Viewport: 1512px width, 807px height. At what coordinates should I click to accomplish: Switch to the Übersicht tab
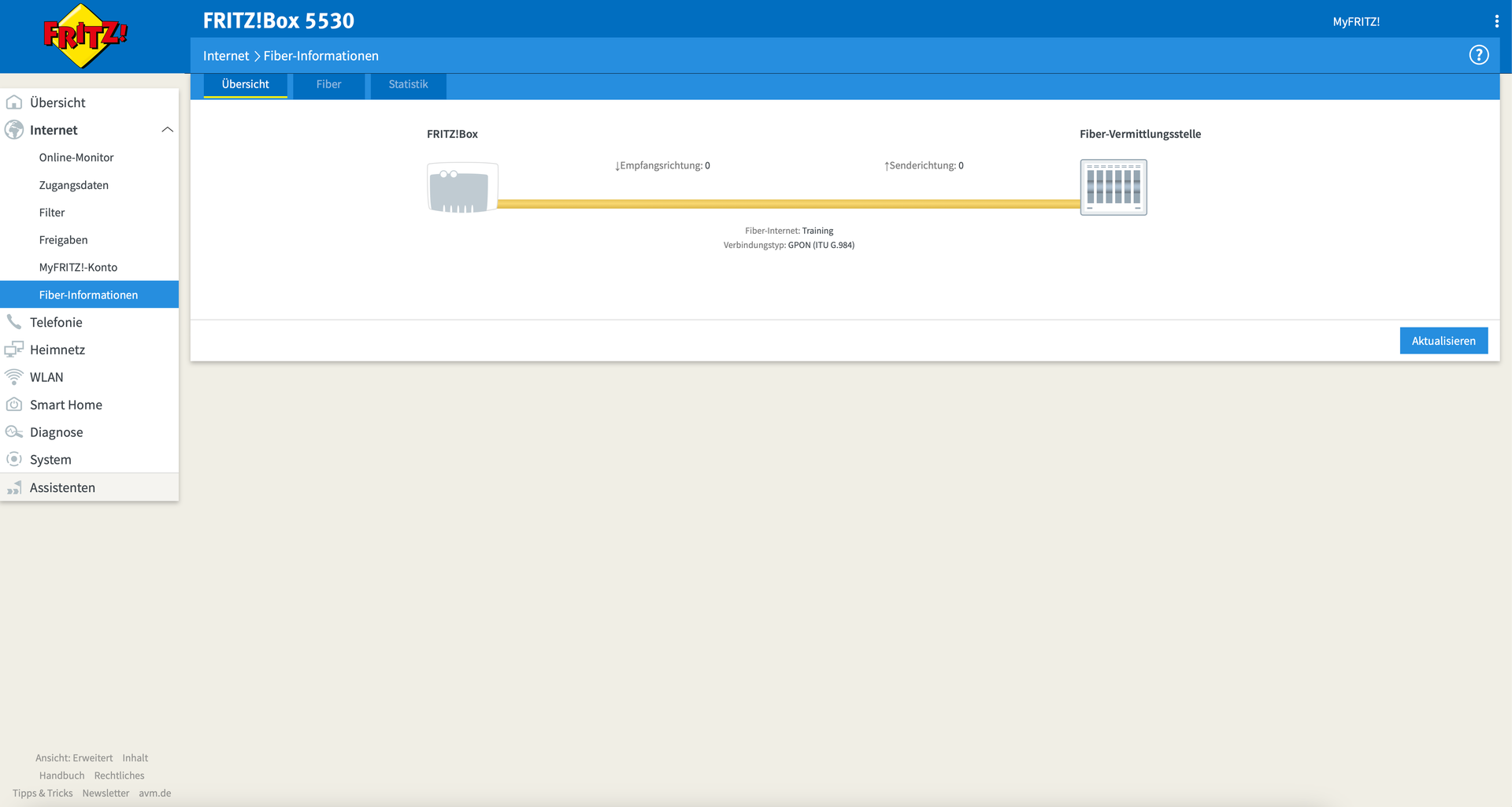245,85
